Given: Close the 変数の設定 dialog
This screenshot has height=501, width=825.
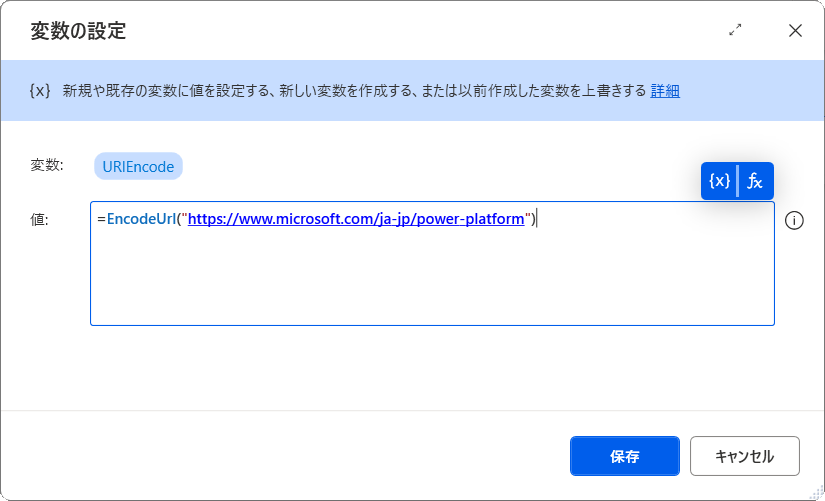Looking at the screenshot, I should pyautogui.click(x=795, y=31).
